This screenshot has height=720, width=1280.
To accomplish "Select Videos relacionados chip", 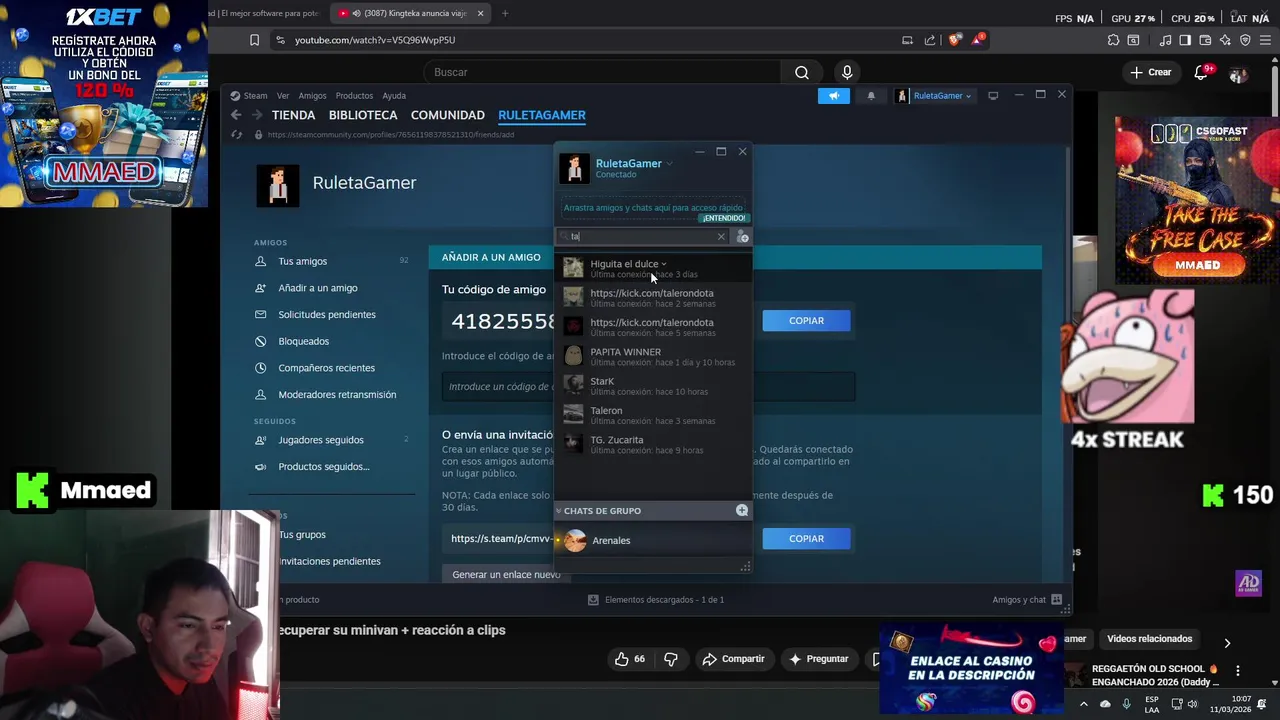I will [x=1150, y=639].
